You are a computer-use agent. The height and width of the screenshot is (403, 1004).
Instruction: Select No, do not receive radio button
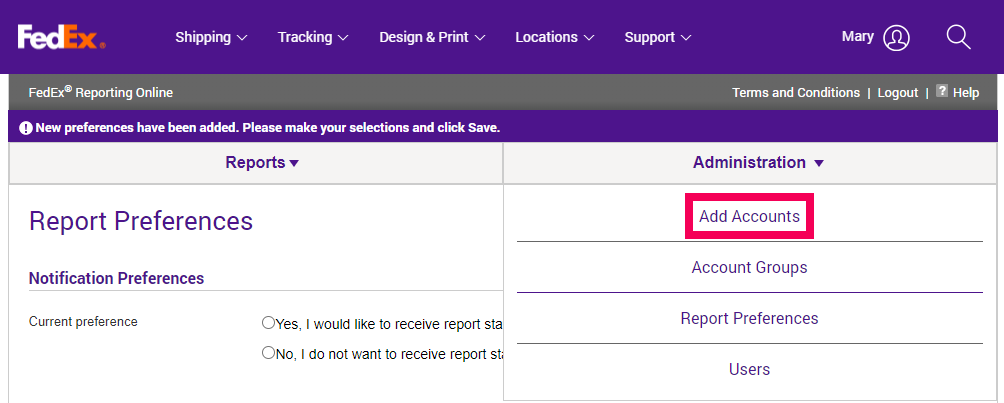pyautogui.click(x=268, y=352)
